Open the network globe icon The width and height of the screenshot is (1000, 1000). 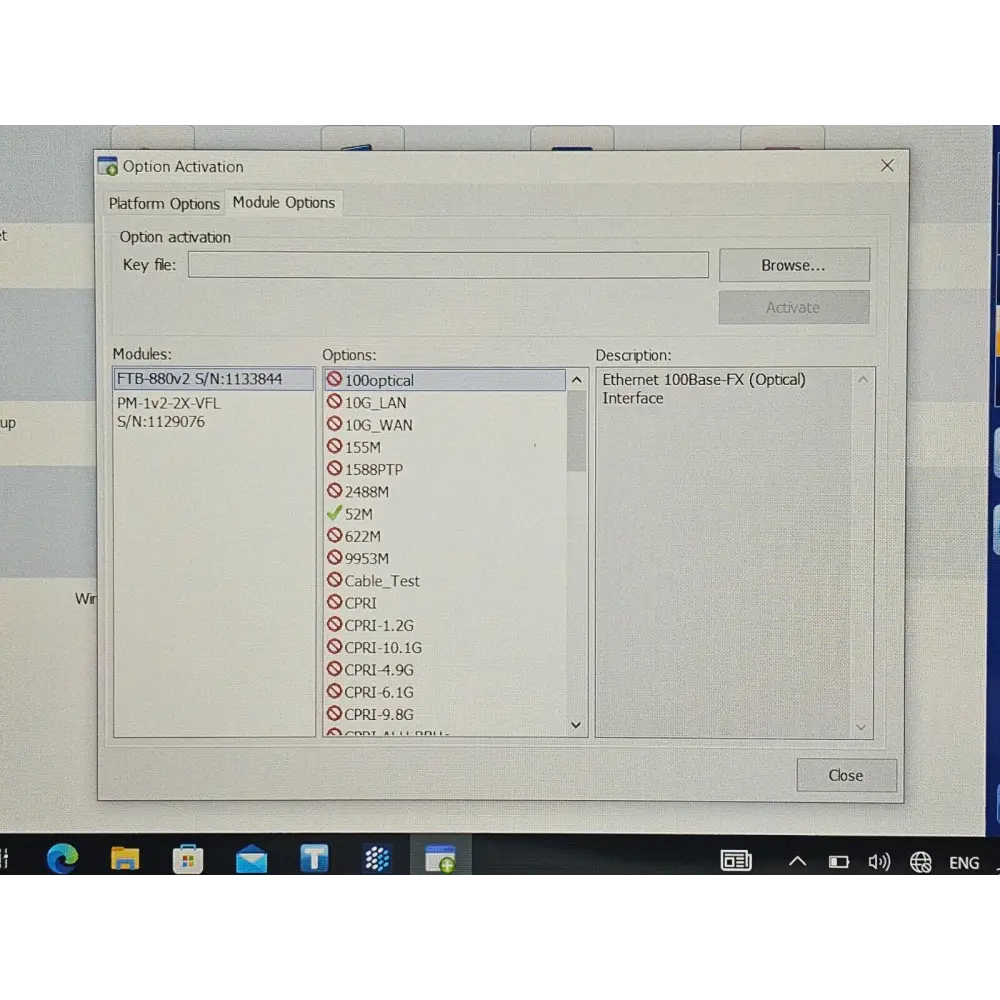(x=920, y=862)
